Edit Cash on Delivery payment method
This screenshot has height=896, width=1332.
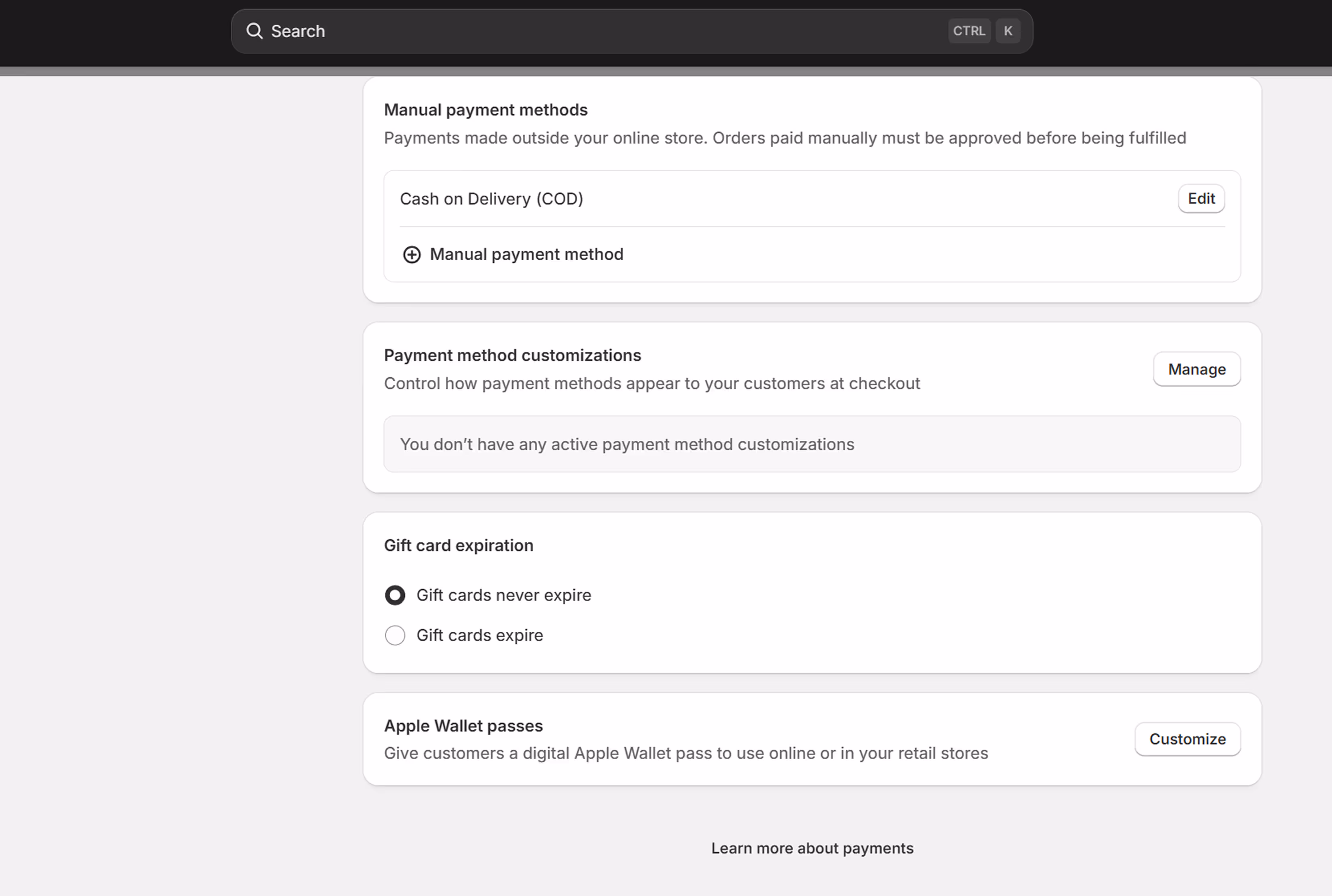pos(1200,198)
